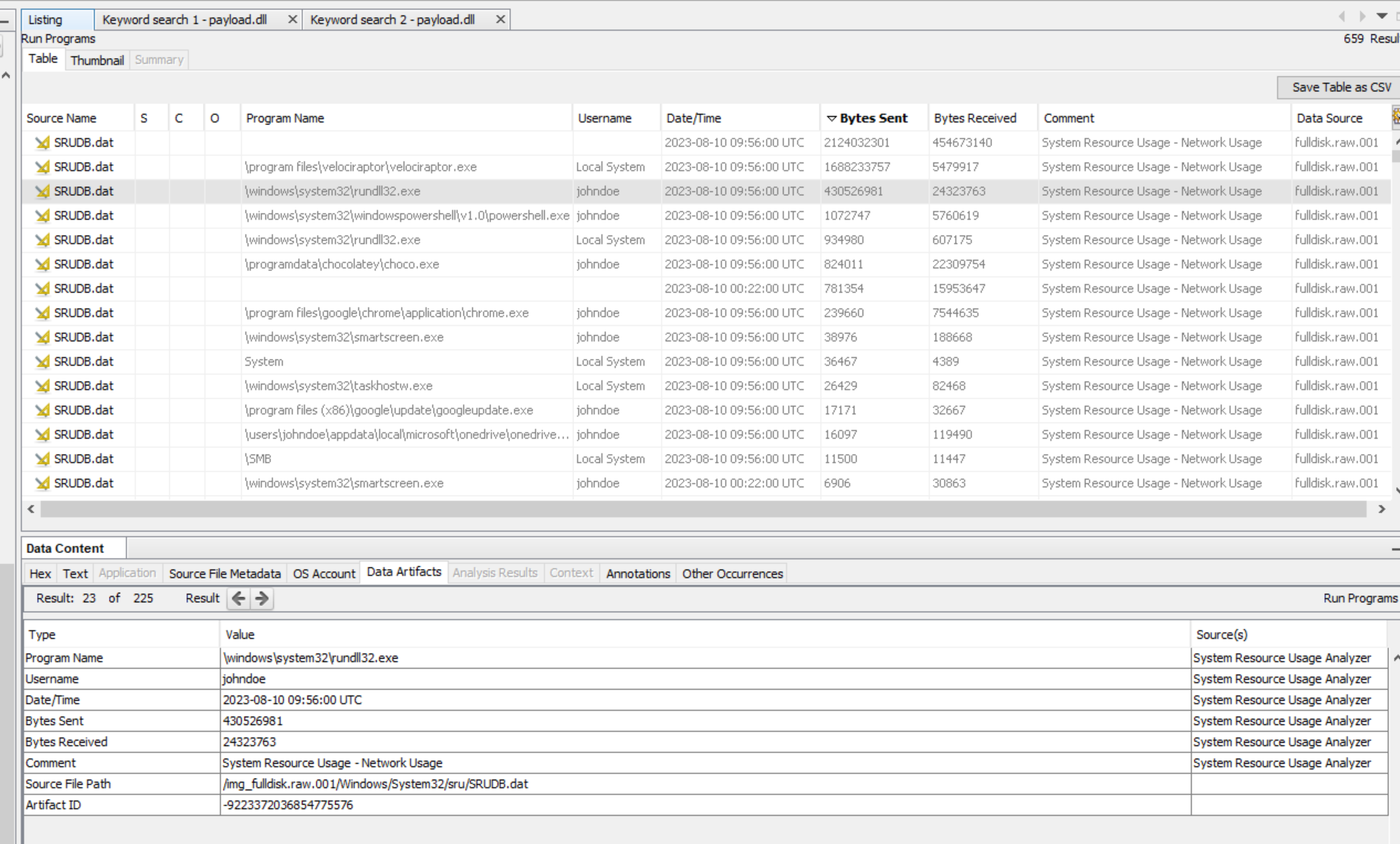Open Annotations tab
Image resolution: width=1400 pixels, height=844 pixels.
(638, 573)
